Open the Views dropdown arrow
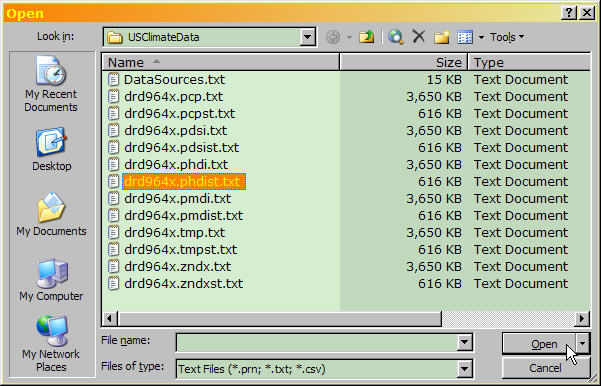 tap(481, 37)
